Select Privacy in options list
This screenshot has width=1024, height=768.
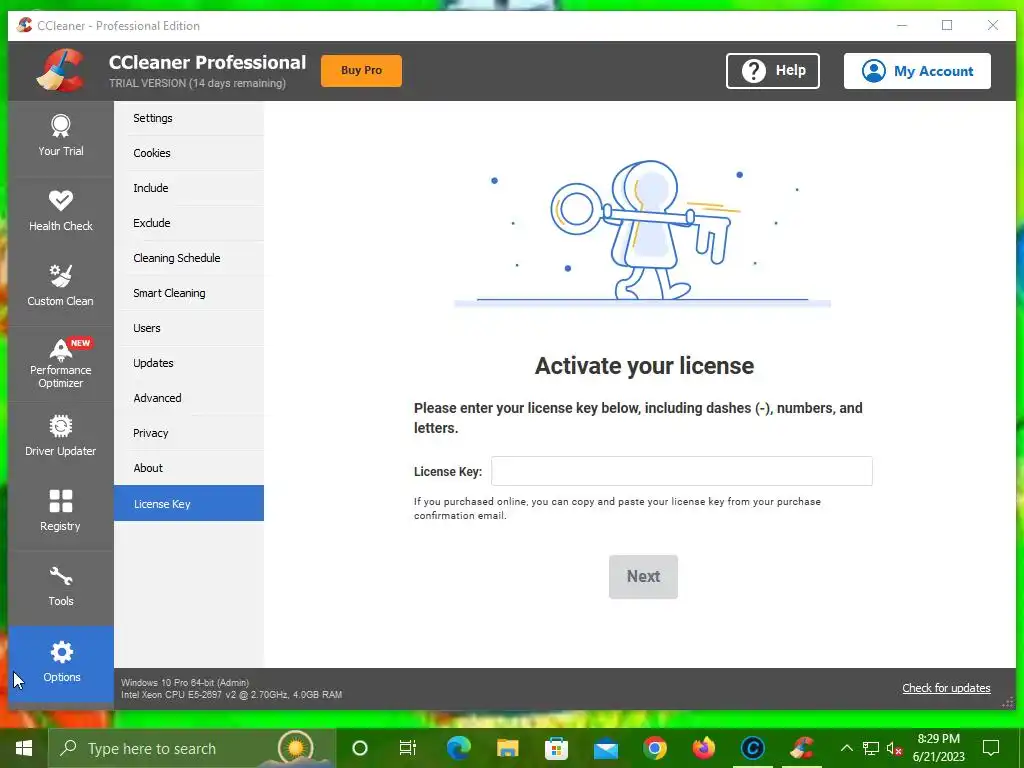click(189, 433)
